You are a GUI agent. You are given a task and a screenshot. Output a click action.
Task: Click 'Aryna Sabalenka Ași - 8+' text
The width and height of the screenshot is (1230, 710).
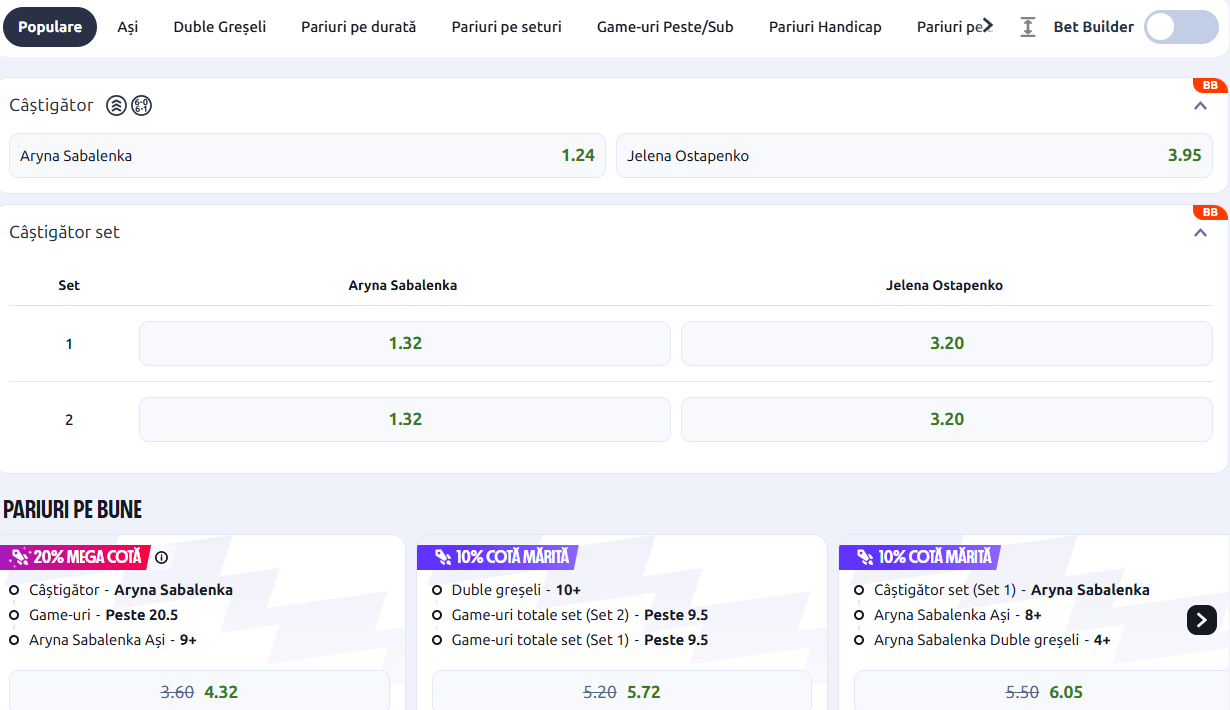[x=958, y=615]
